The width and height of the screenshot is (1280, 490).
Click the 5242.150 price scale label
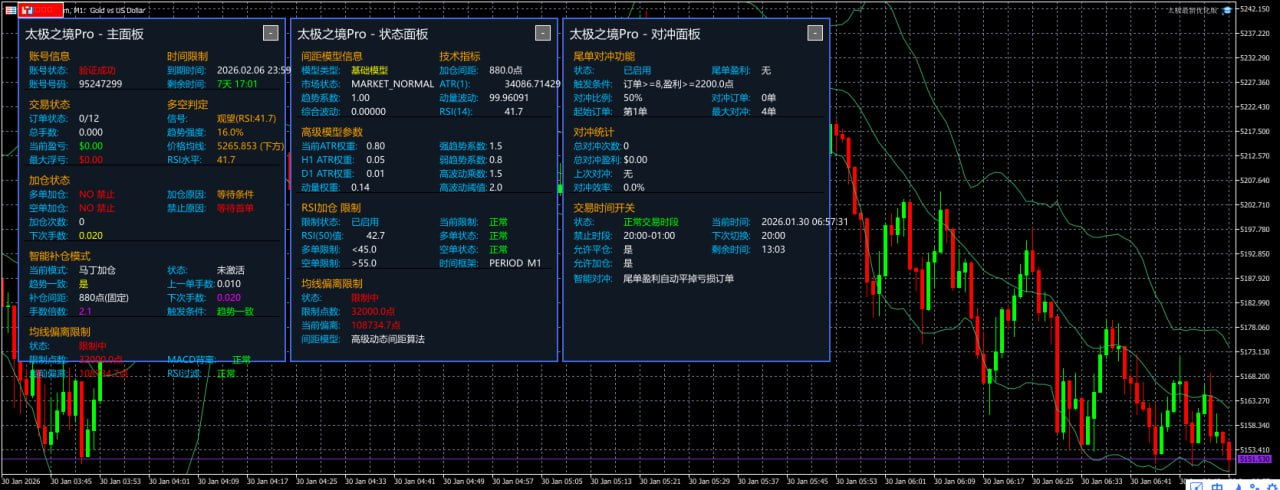(x=1254, y=9)
